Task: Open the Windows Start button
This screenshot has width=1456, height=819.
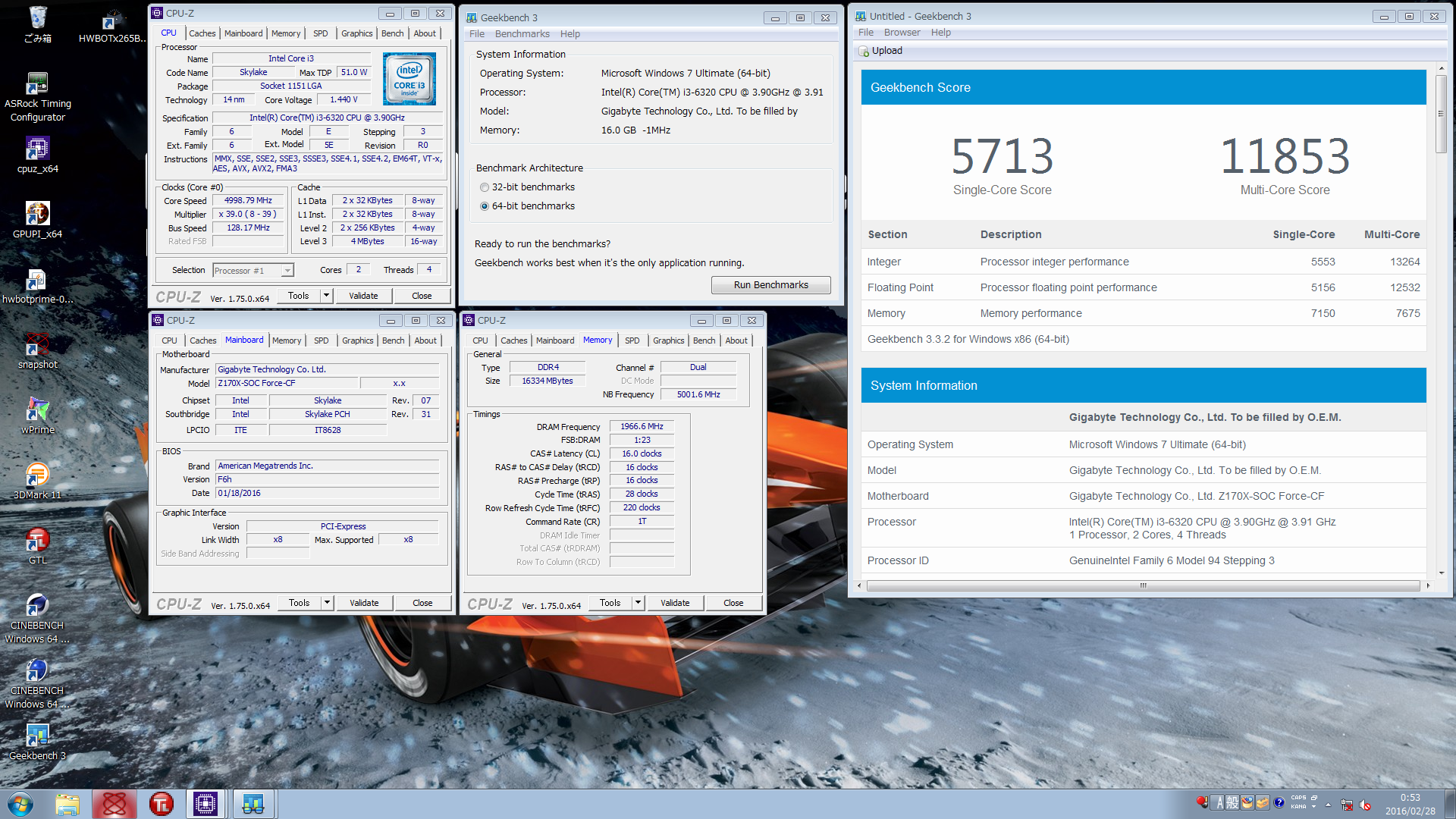Action: pos(20,804)
